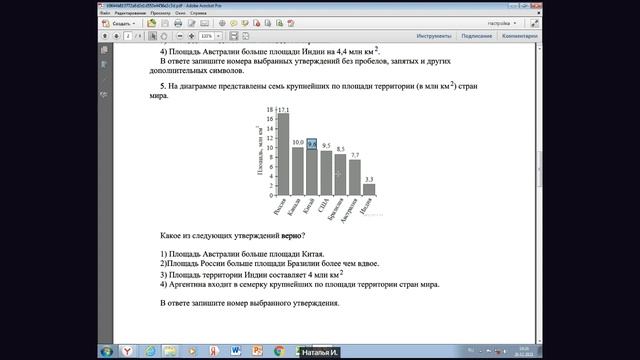
Task: Click the gray gear icon in toolbar
Action: tap(222, 23)
